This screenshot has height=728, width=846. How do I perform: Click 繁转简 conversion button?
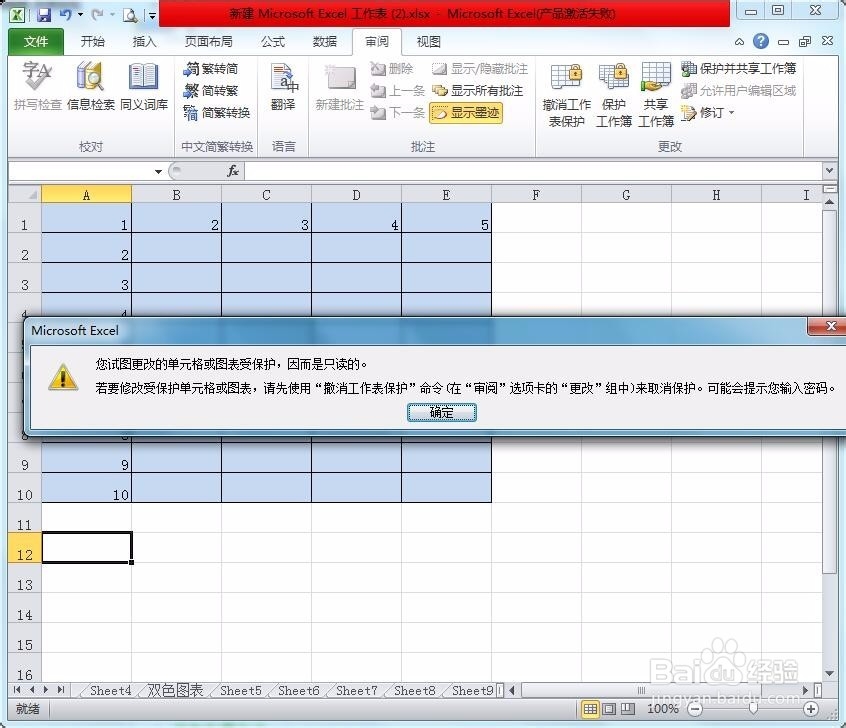[x=211, y=69]
